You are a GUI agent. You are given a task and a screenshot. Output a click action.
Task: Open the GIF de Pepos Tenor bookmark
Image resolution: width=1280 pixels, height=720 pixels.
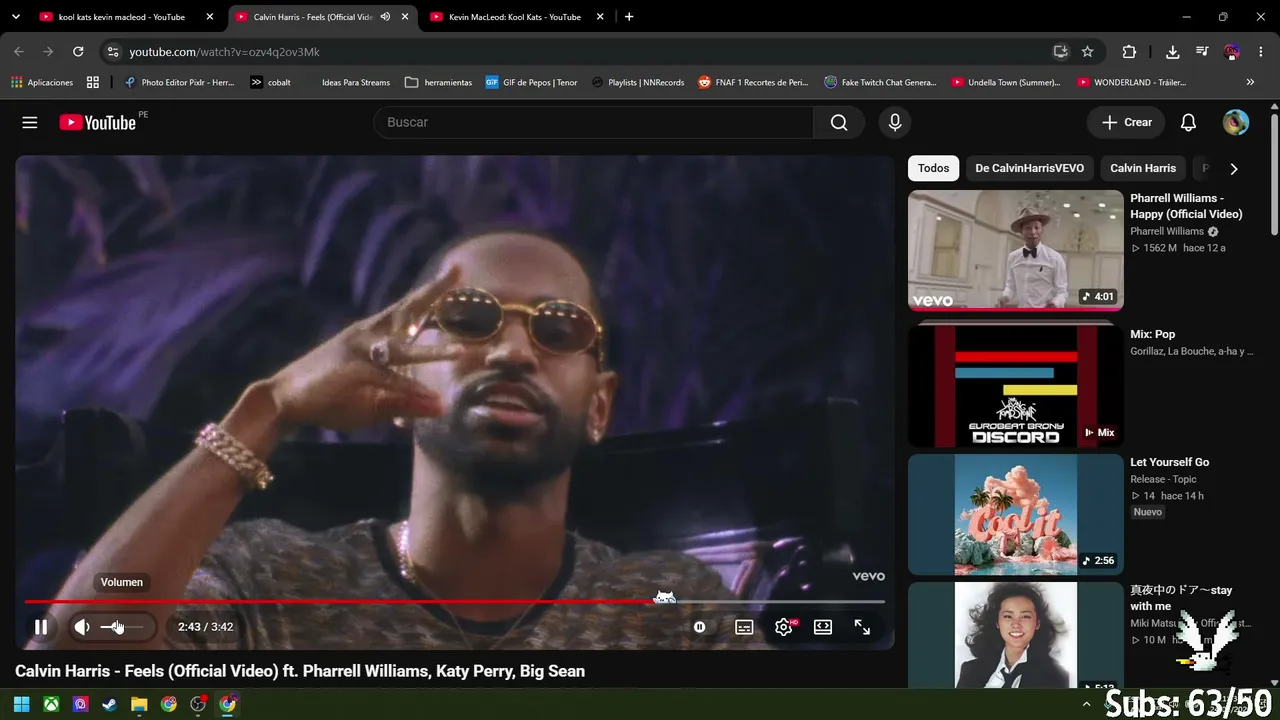(531, 82)
